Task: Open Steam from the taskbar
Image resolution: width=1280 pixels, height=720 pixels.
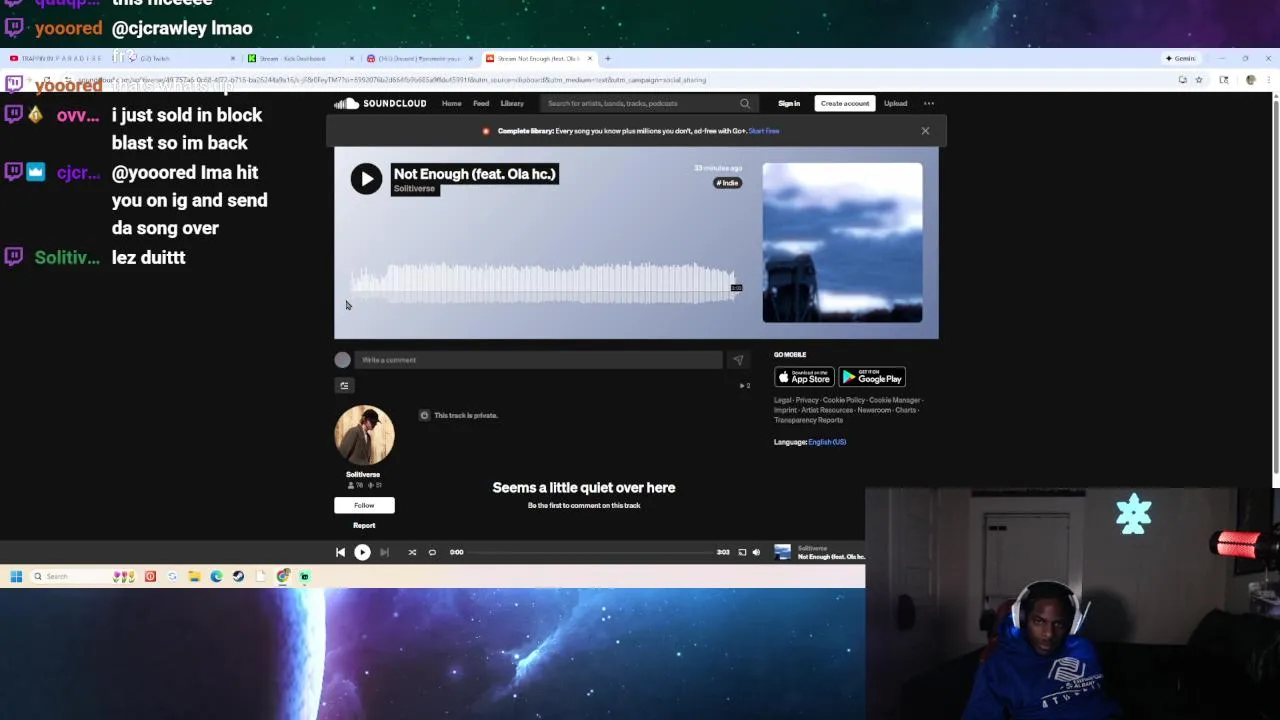Action: (238, 576)
